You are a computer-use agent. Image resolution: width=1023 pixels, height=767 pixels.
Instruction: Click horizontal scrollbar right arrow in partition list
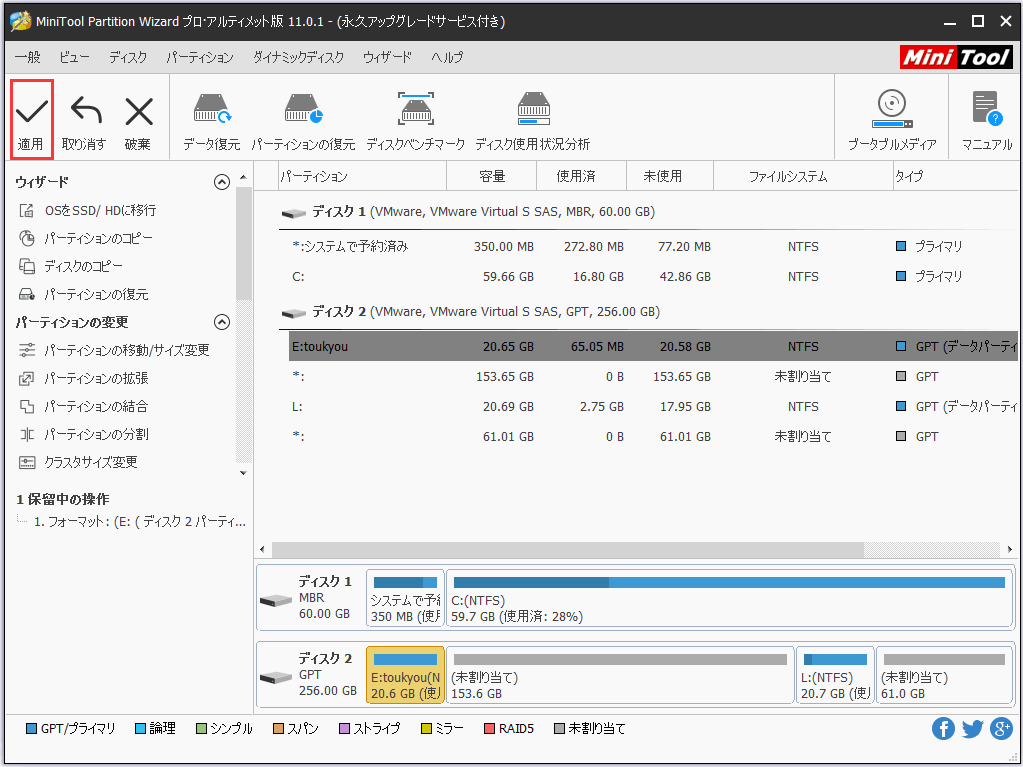[1010, 549]
